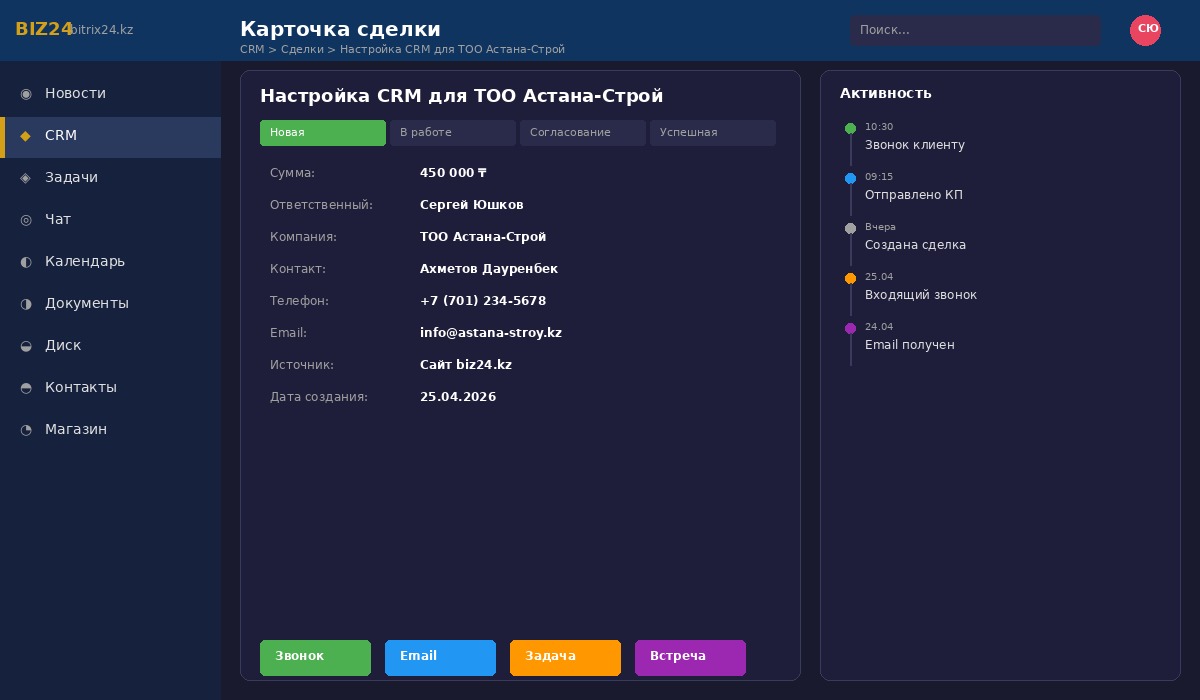The image size is (1200, 700).
Task: Select CRM in the left sidebar
Action: coord(61,135)
